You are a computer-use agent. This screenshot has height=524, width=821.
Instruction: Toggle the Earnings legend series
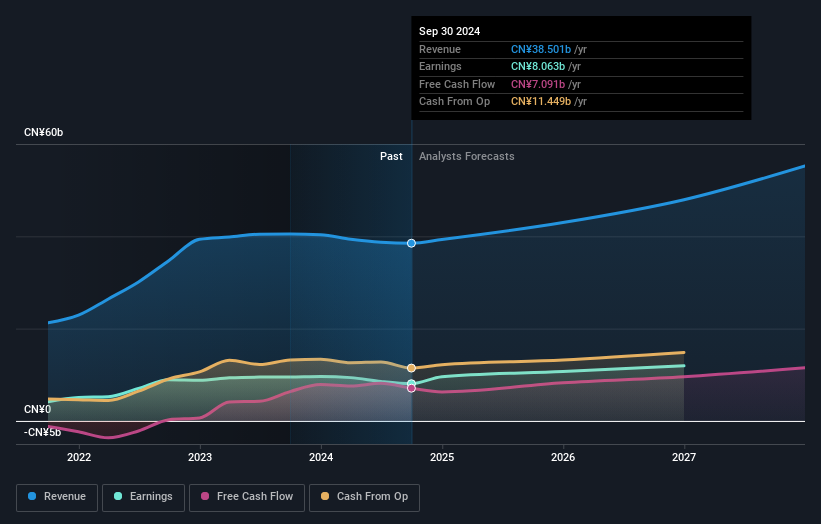[143, 497]
